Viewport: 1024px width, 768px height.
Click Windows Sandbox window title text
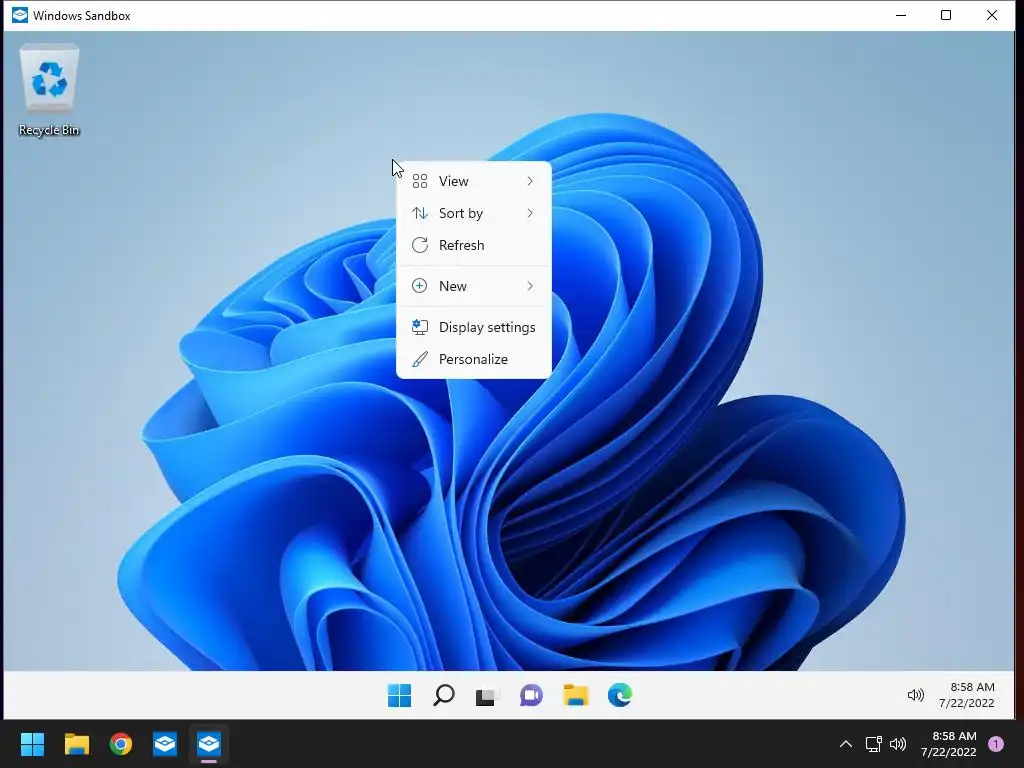click(82, 16)
